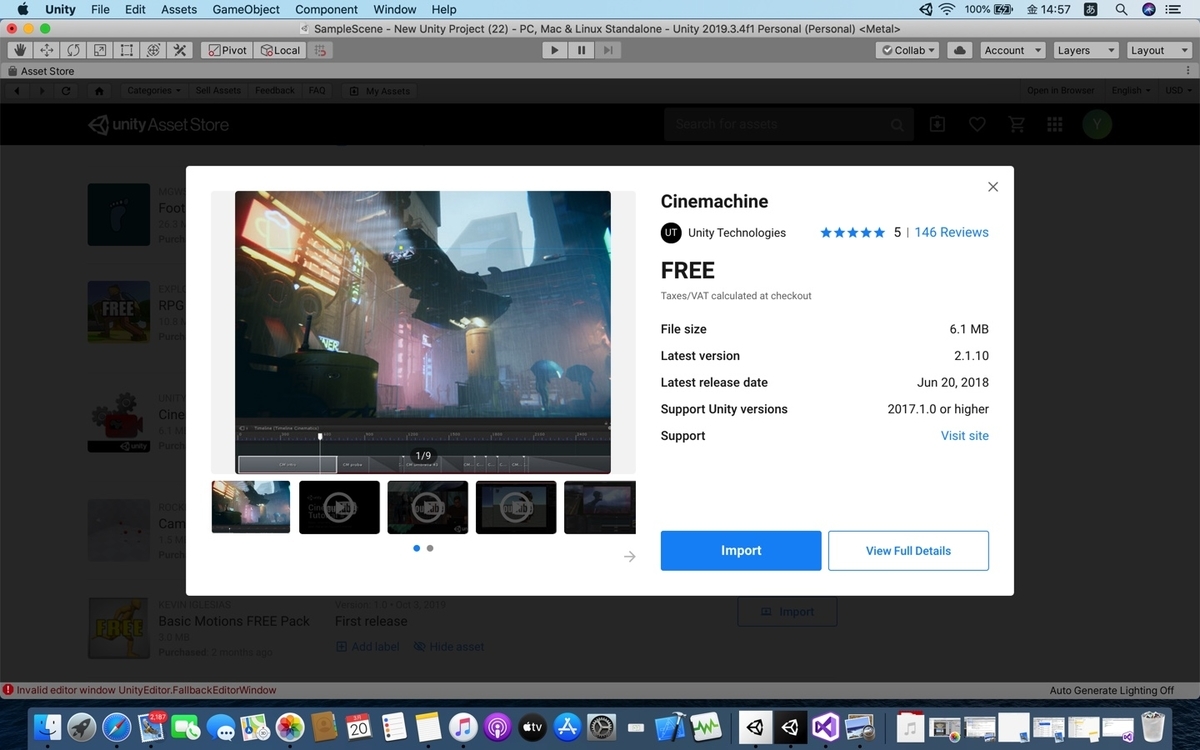
Task: Open the Layers dropdown
Action: [1084, 50]
